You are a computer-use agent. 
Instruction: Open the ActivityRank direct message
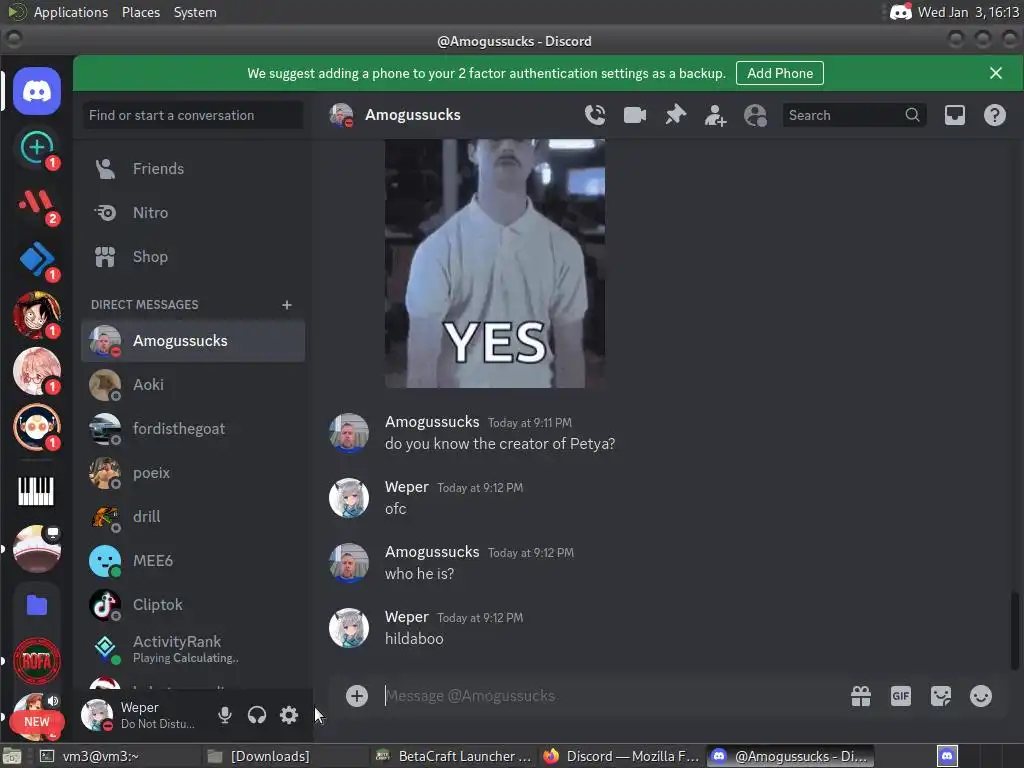(x=193, y=648)
